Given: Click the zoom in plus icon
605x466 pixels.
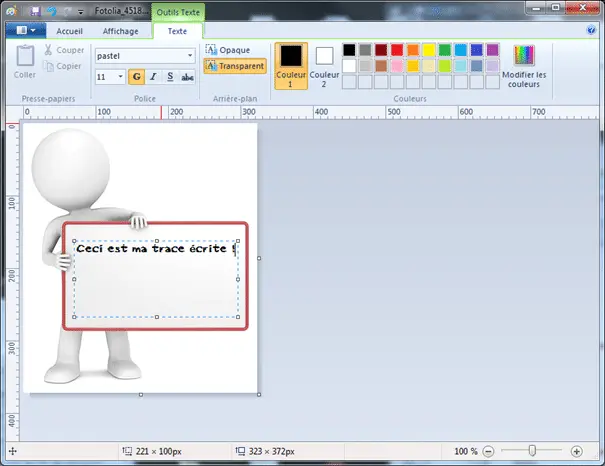Looking at the screenshot, I should (x=576, y=451).
